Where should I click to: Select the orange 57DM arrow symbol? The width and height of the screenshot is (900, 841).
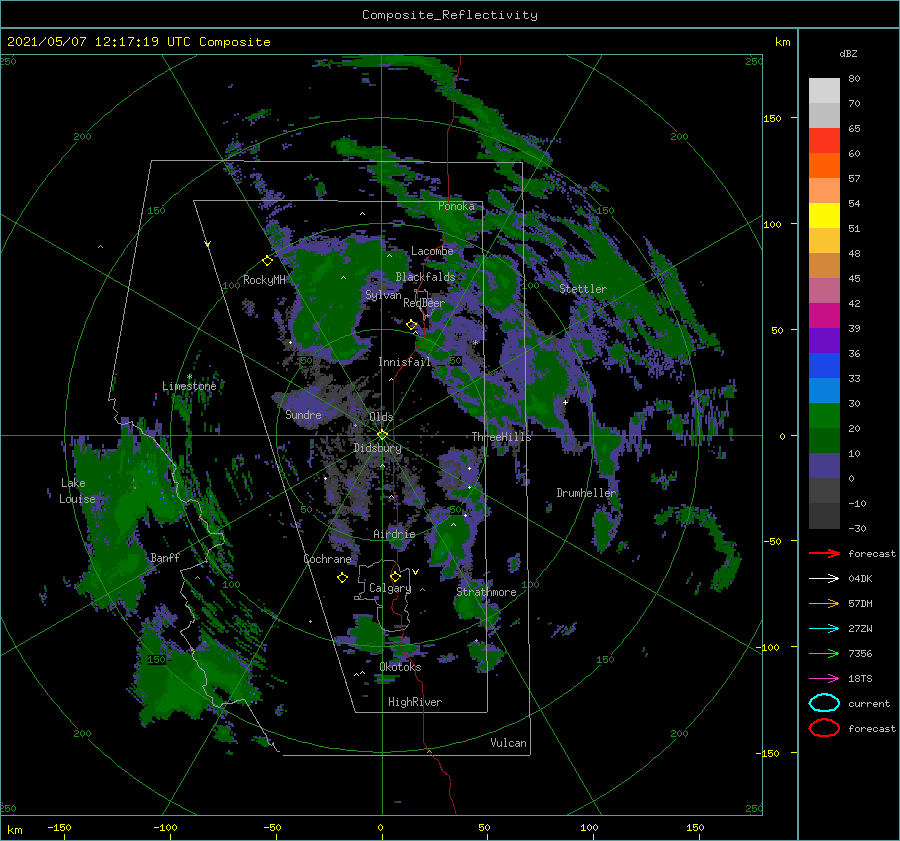824,603
